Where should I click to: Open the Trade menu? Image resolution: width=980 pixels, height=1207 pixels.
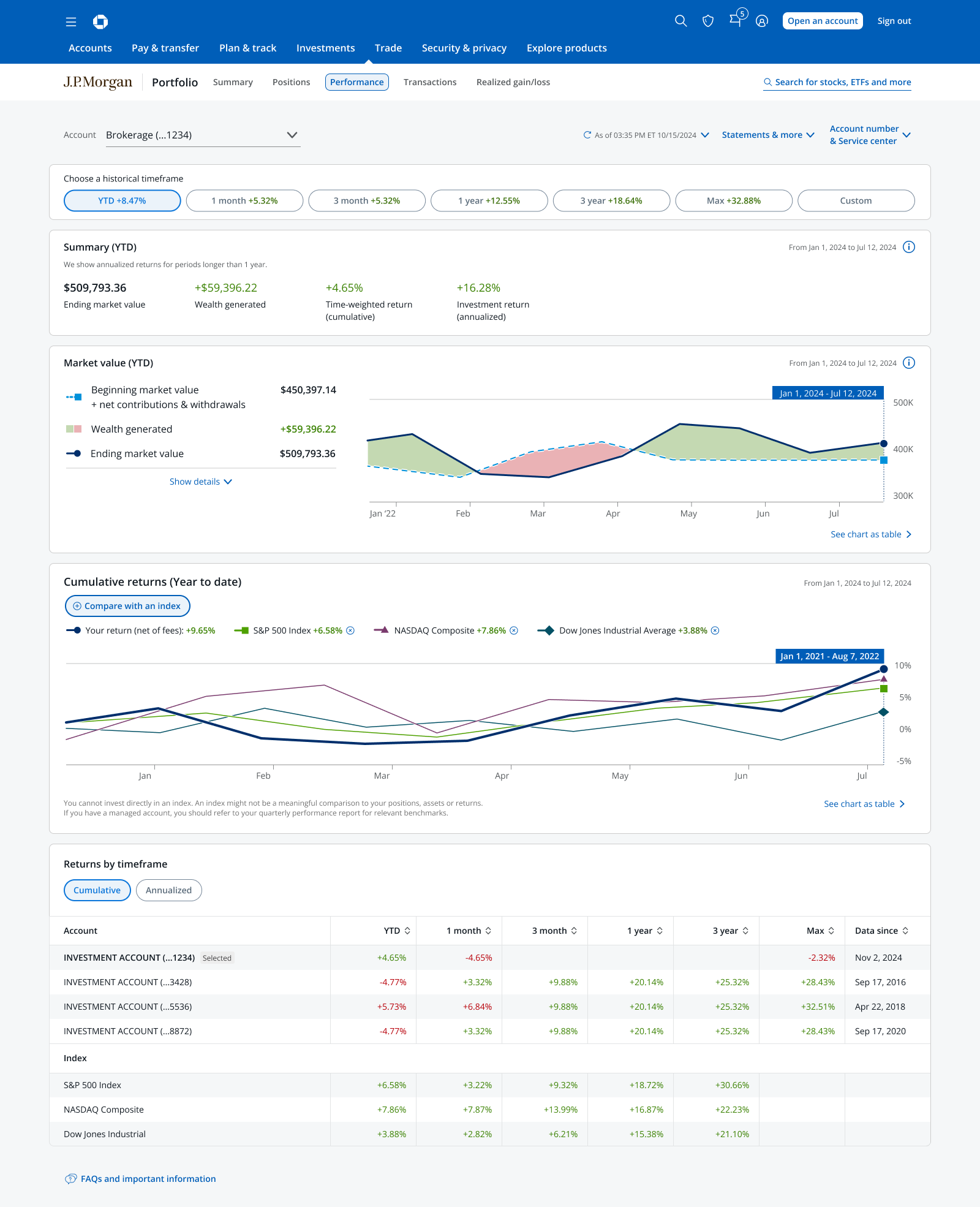click(x=388, y=48)
